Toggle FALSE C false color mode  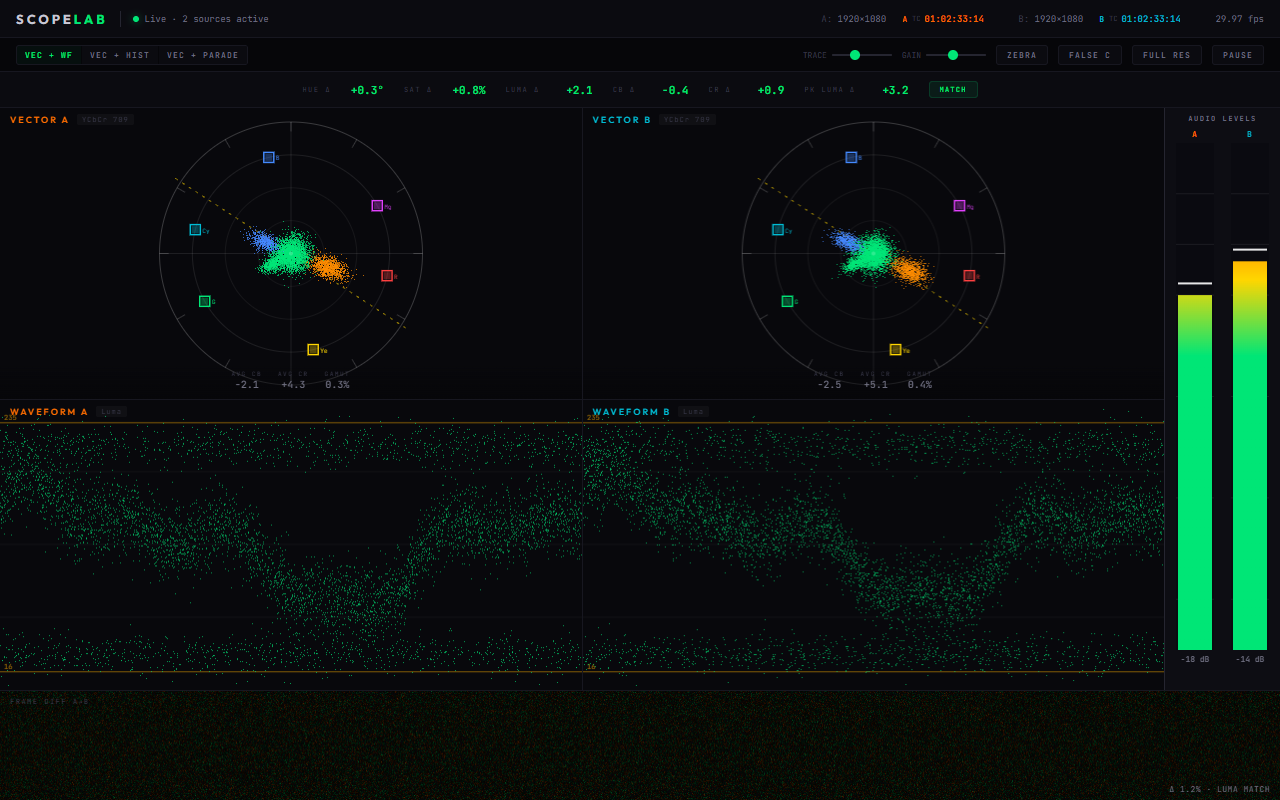(1090, 55)
